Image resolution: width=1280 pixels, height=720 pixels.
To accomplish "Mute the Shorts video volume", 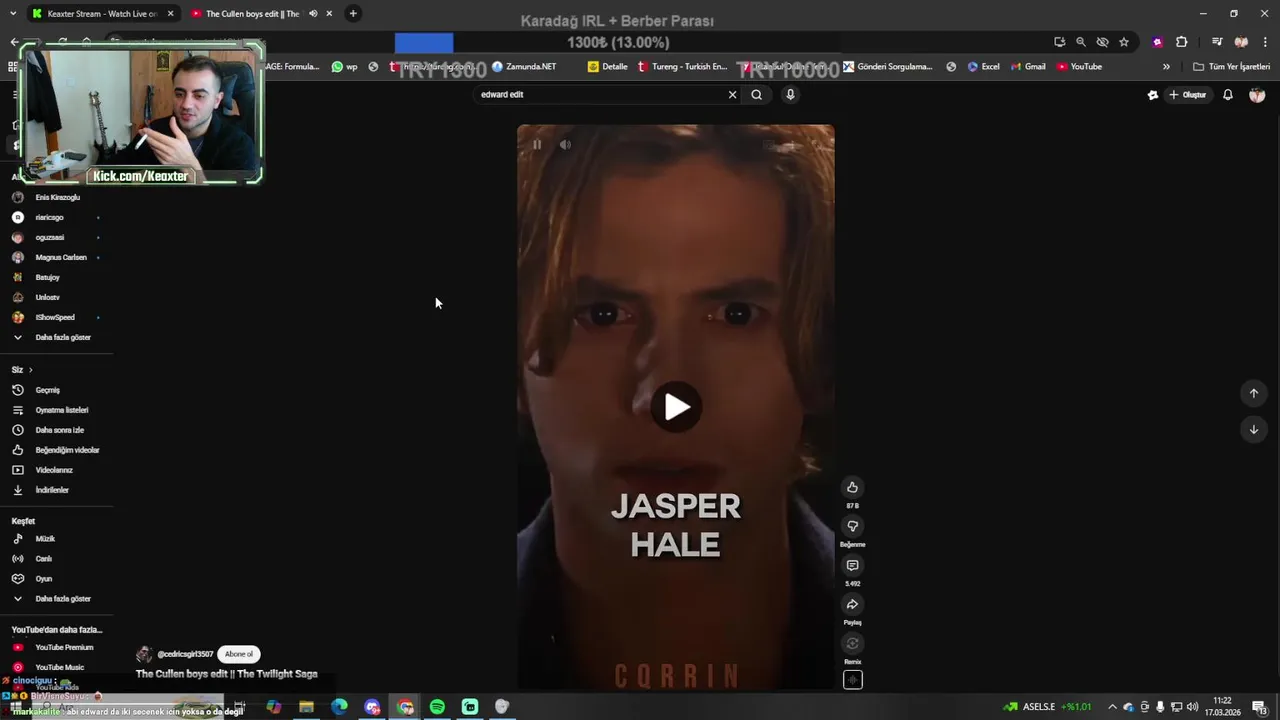I will point(565,145).
